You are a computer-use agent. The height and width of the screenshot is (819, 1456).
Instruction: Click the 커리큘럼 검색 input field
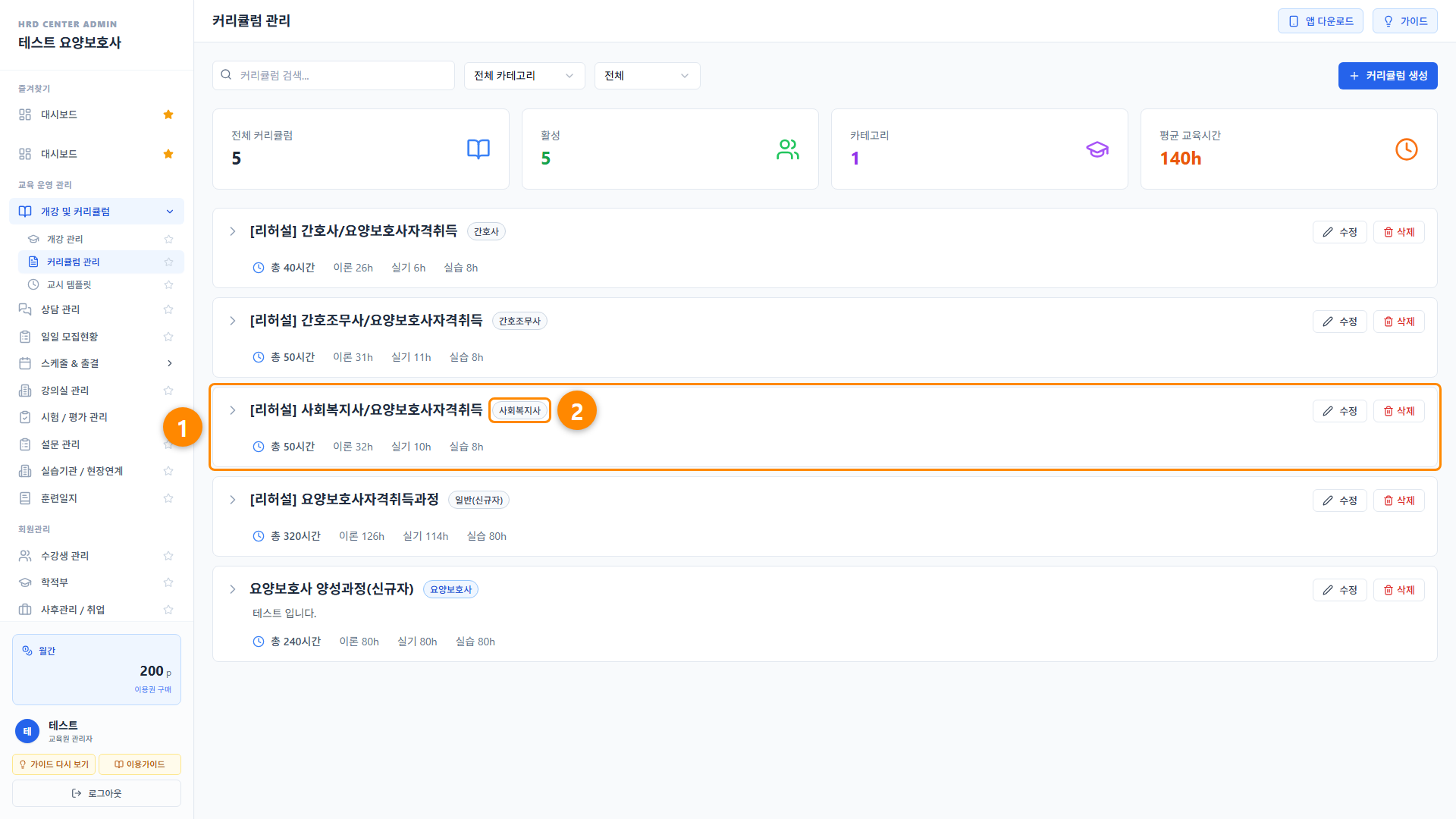pyautogui.click(x=334, y=76)
